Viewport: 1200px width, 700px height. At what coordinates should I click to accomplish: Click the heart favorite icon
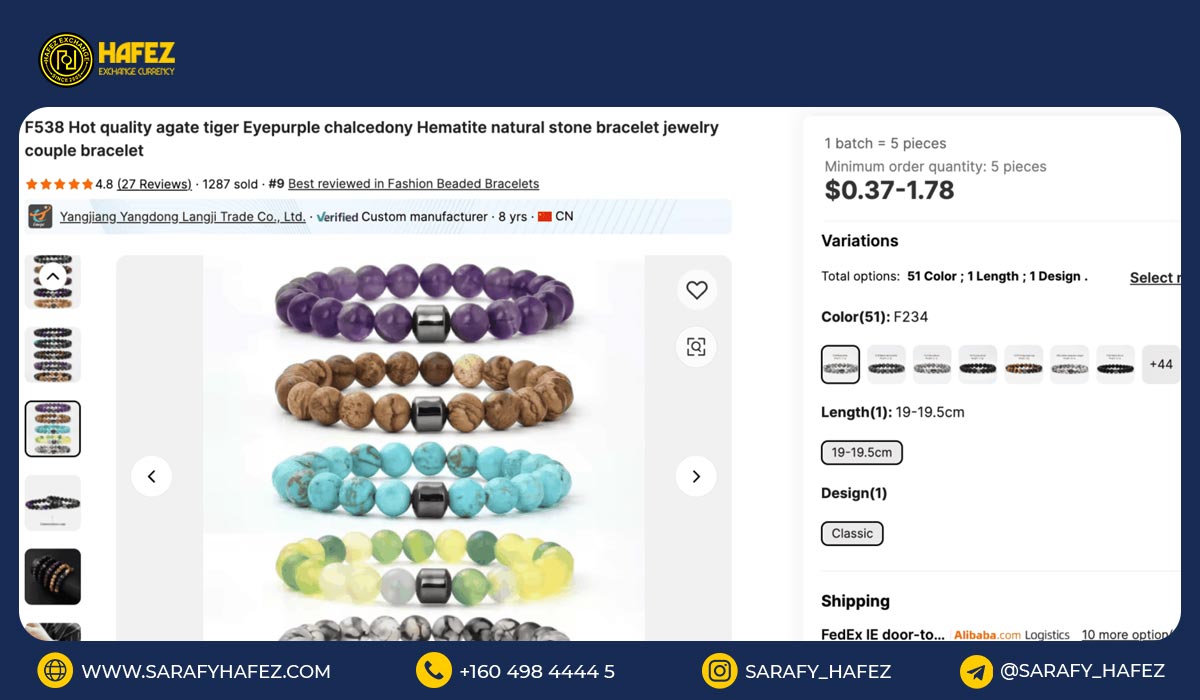(697, 290)
